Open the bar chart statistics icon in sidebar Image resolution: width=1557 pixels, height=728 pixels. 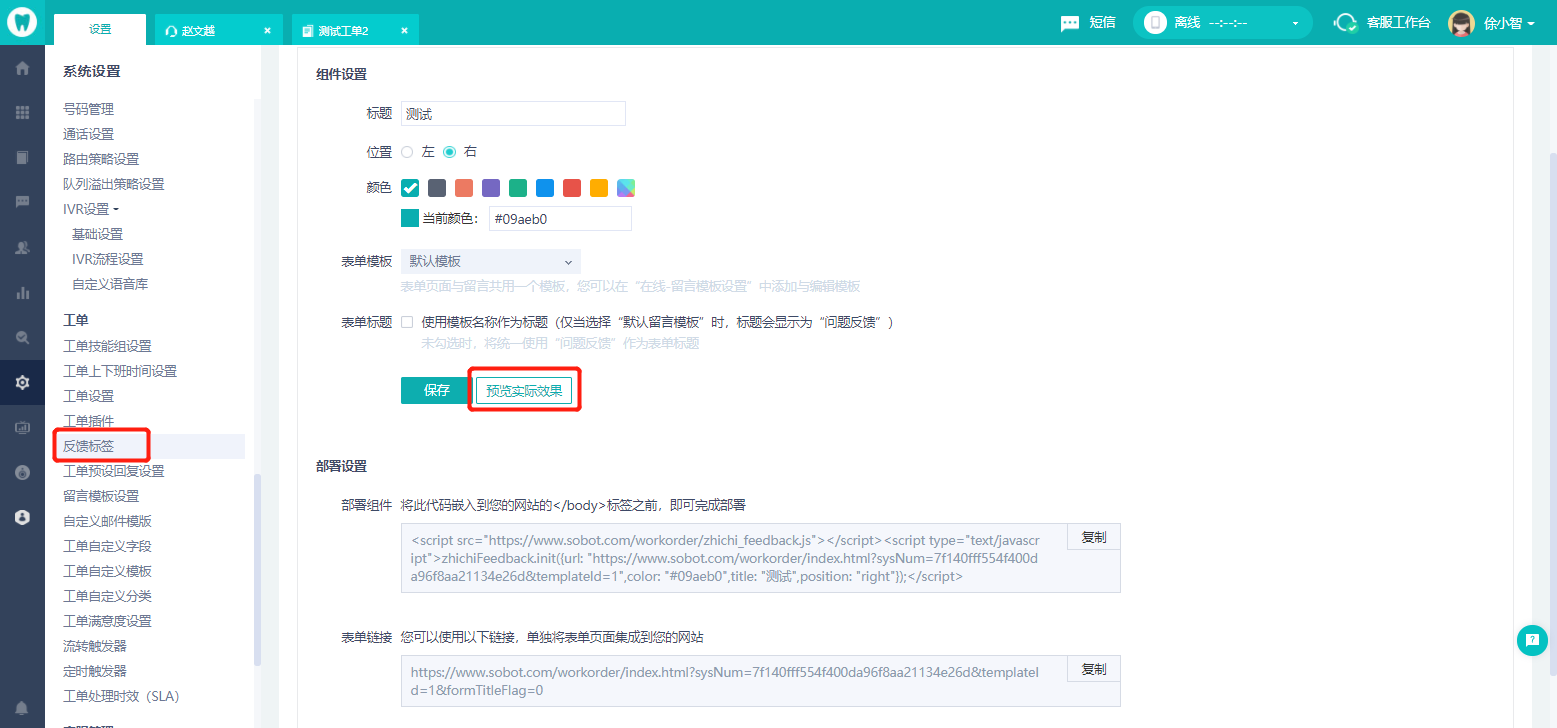(x=22, y=293)
